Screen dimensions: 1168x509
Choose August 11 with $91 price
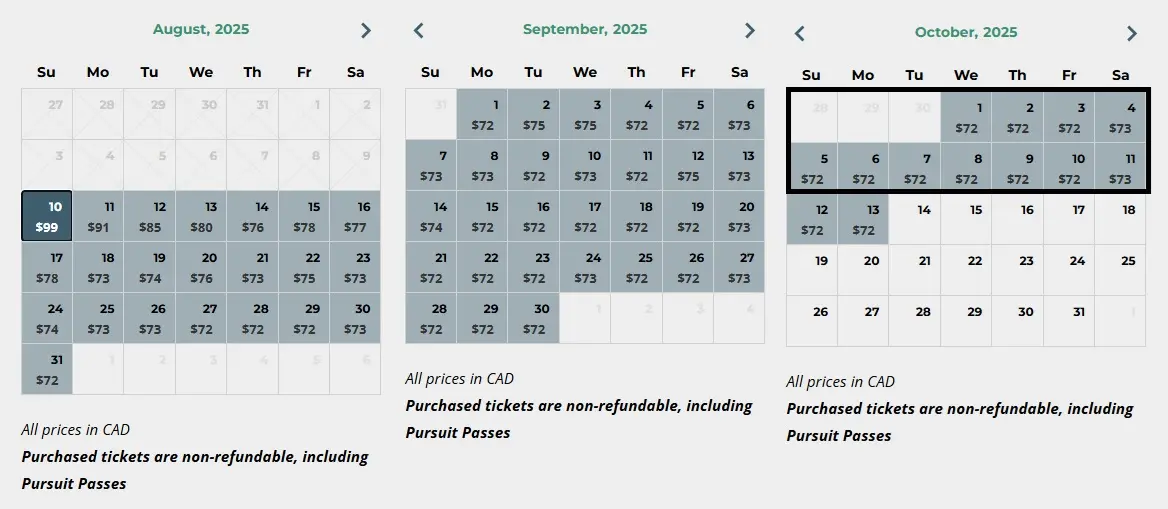98,216
